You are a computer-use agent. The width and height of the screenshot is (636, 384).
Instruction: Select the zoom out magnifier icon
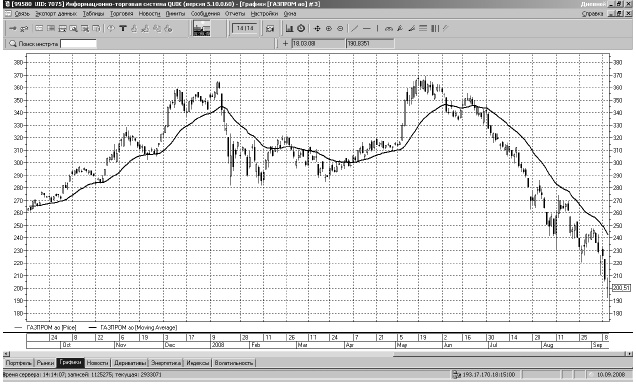click(340, 28)
